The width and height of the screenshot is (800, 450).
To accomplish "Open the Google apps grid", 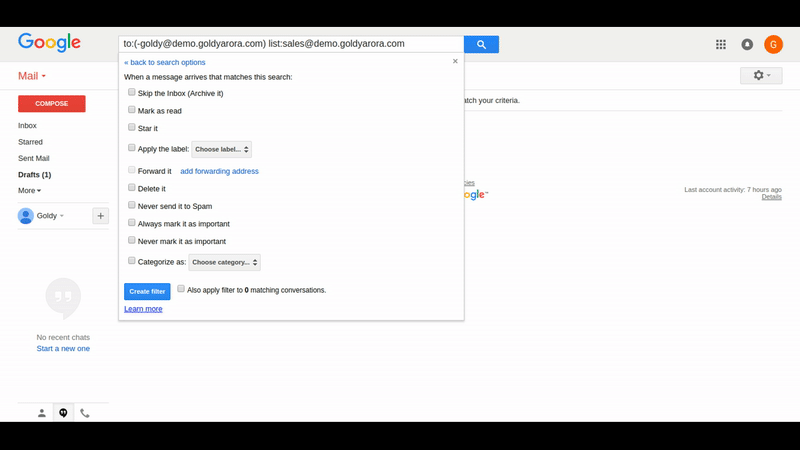I will click(x=720, y=44).
